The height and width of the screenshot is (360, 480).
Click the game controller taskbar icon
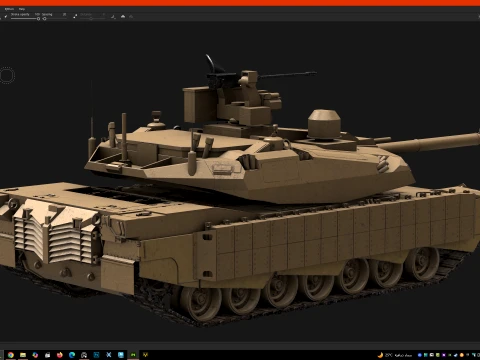click(84, 355)
